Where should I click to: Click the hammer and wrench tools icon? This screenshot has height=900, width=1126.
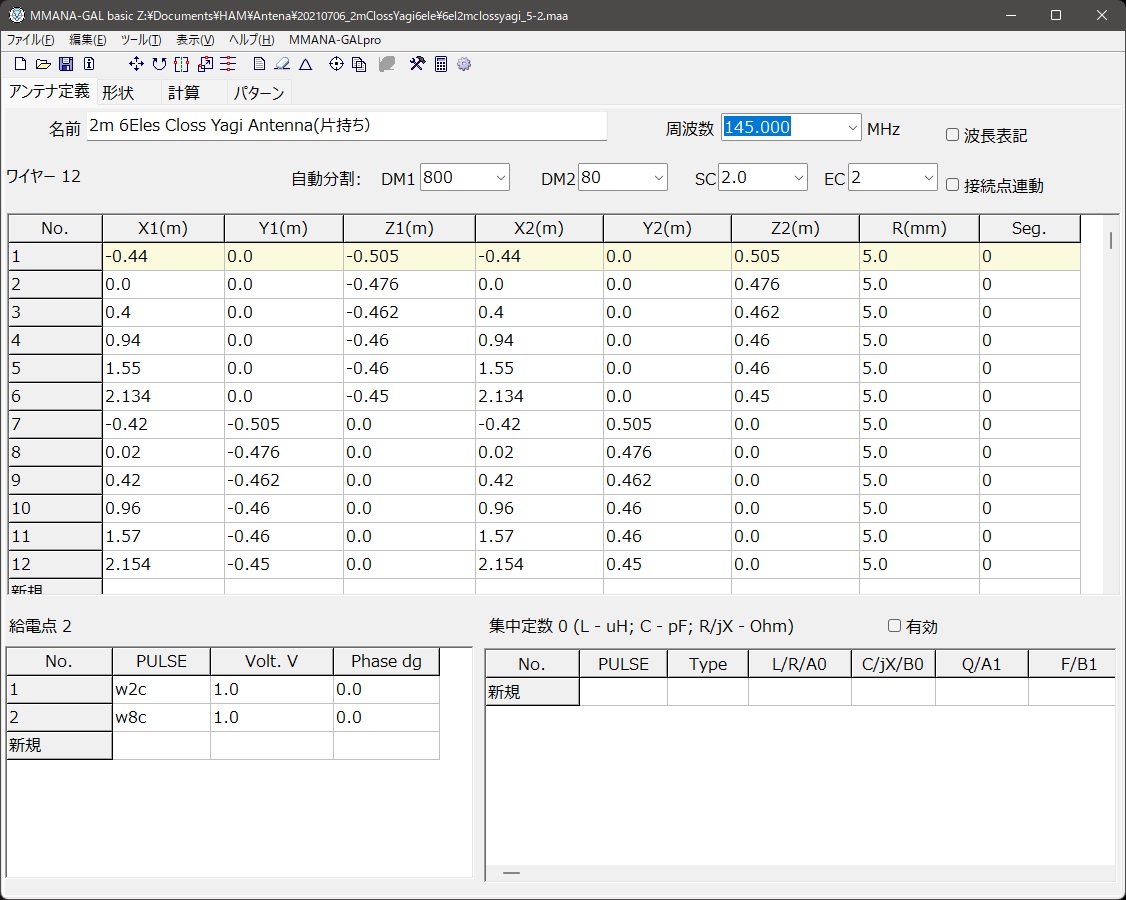tap(417, 65)
